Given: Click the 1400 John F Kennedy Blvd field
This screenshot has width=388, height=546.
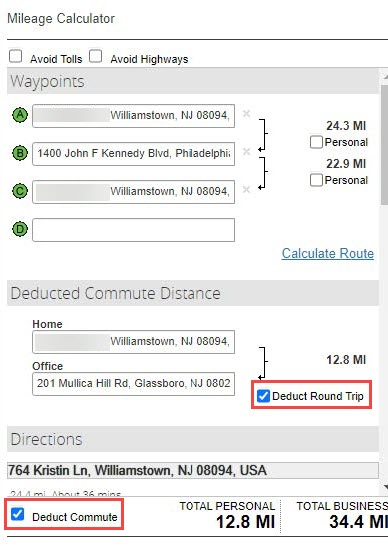Looking at the screenshot, I should tap(133, 154).
